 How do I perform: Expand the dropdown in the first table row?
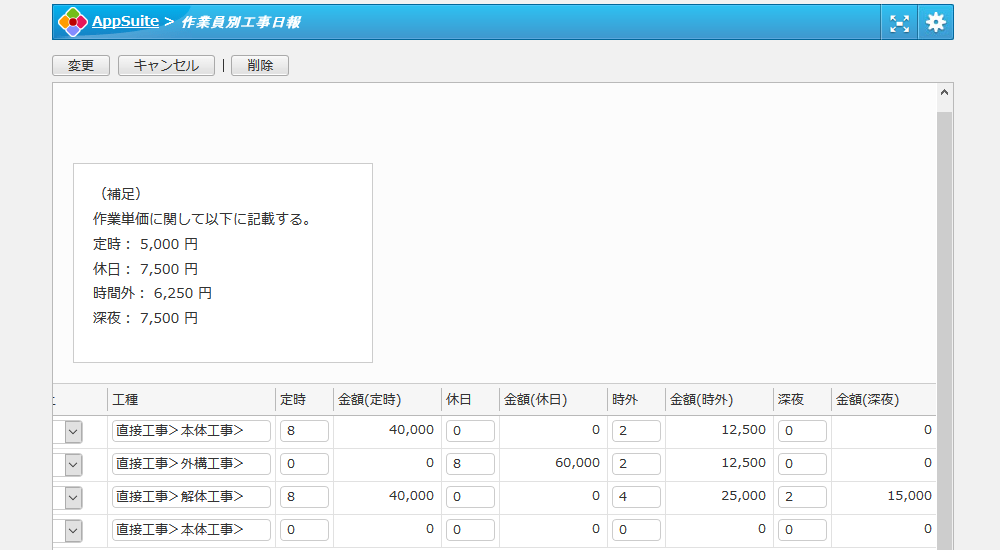[74, 431]
